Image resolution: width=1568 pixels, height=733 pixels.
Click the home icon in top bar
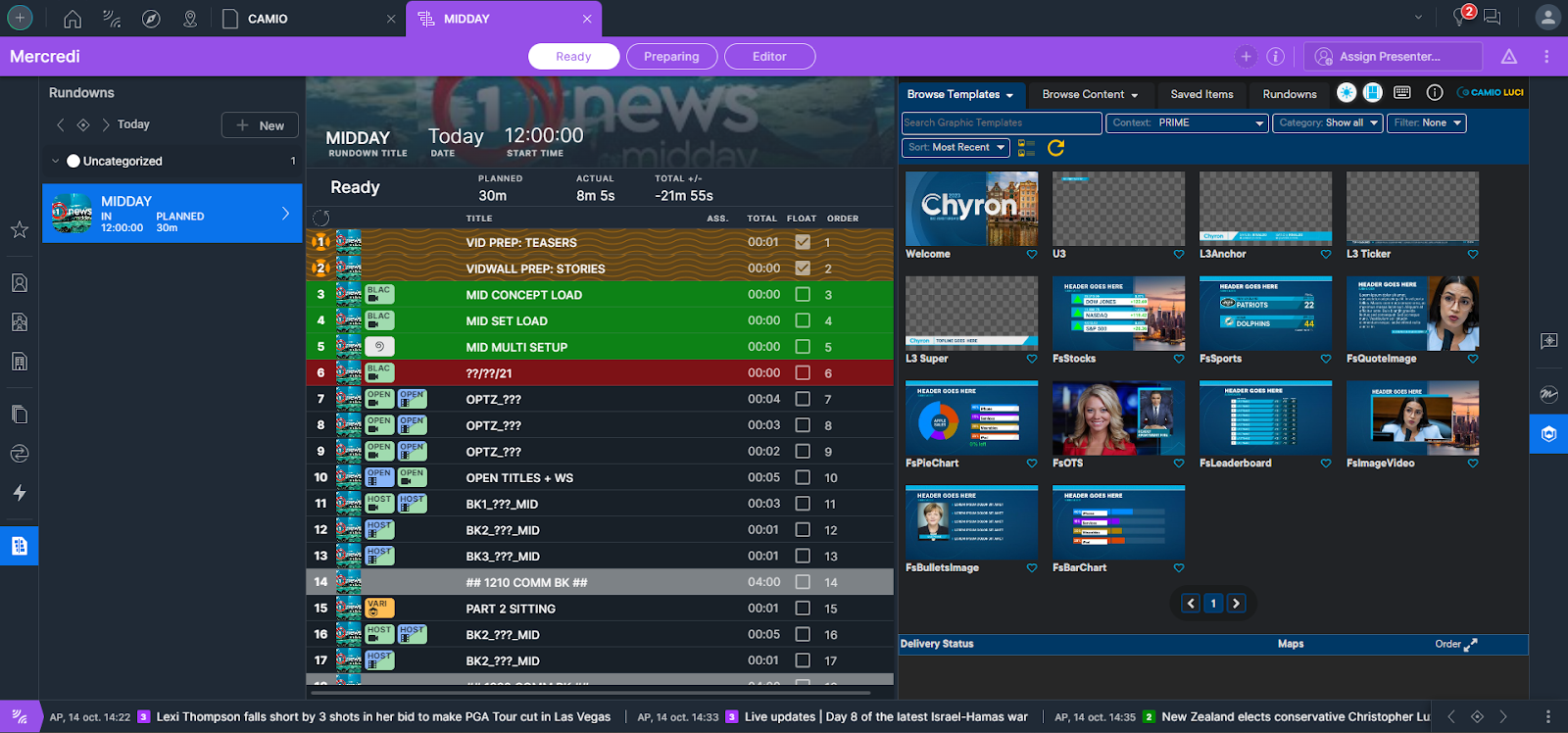(x=73, y=19)
